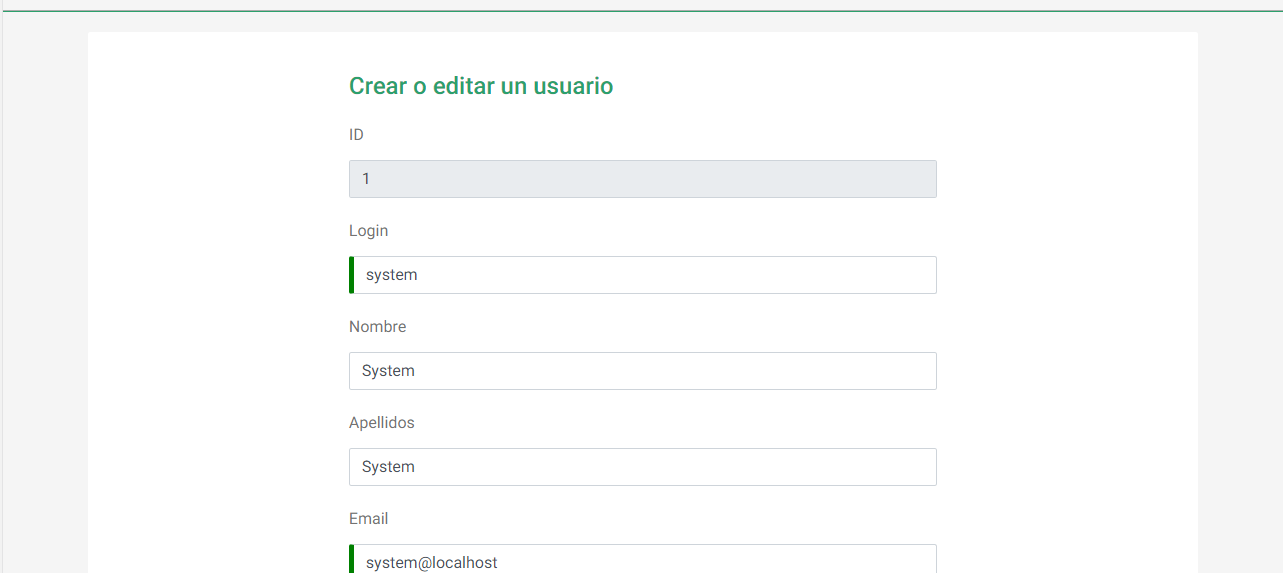1283x573 pixels.
Task: Focus the Nombre input field
Action: [x=642, y=371]
